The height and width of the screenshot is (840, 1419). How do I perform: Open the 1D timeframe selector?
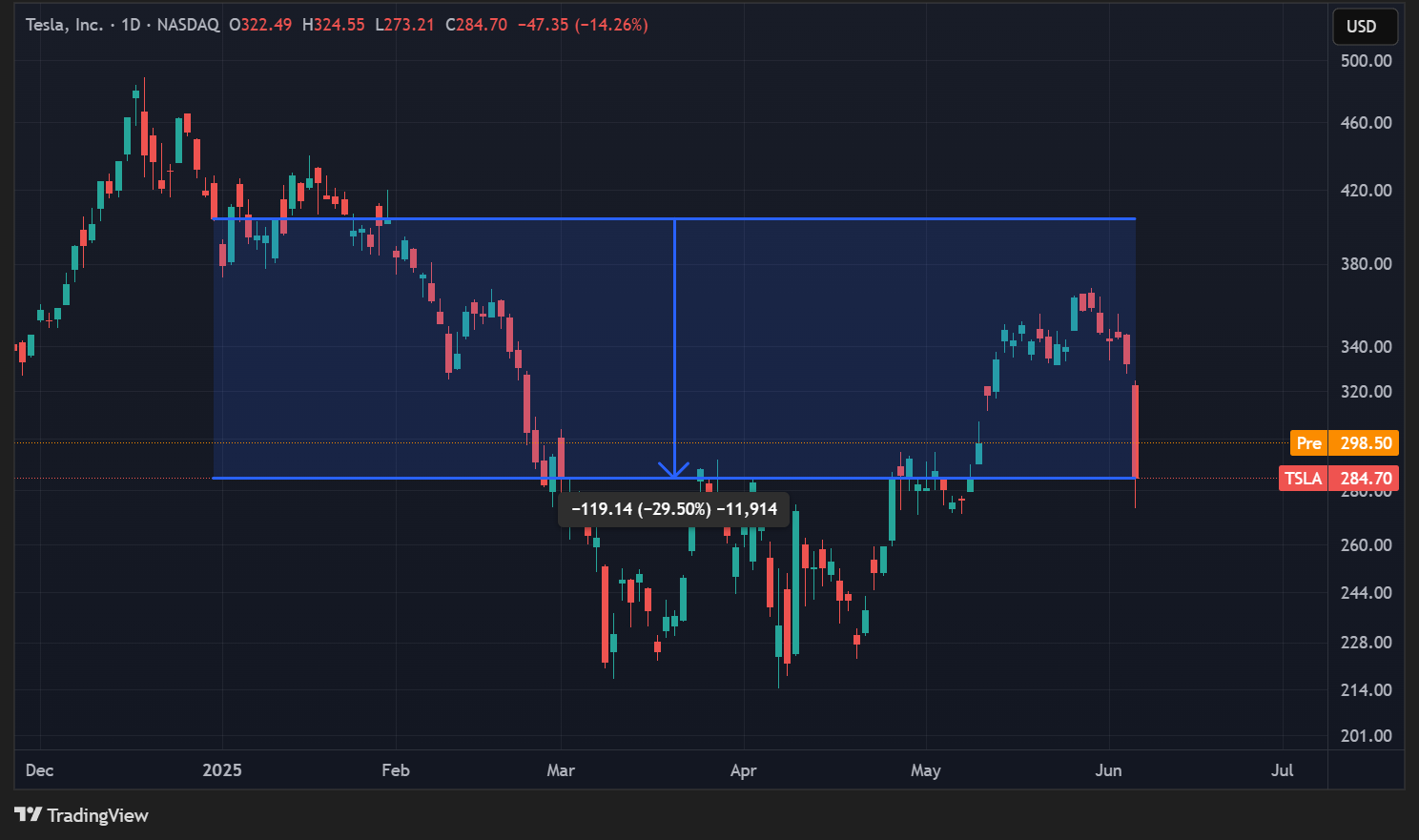(130, 25)
